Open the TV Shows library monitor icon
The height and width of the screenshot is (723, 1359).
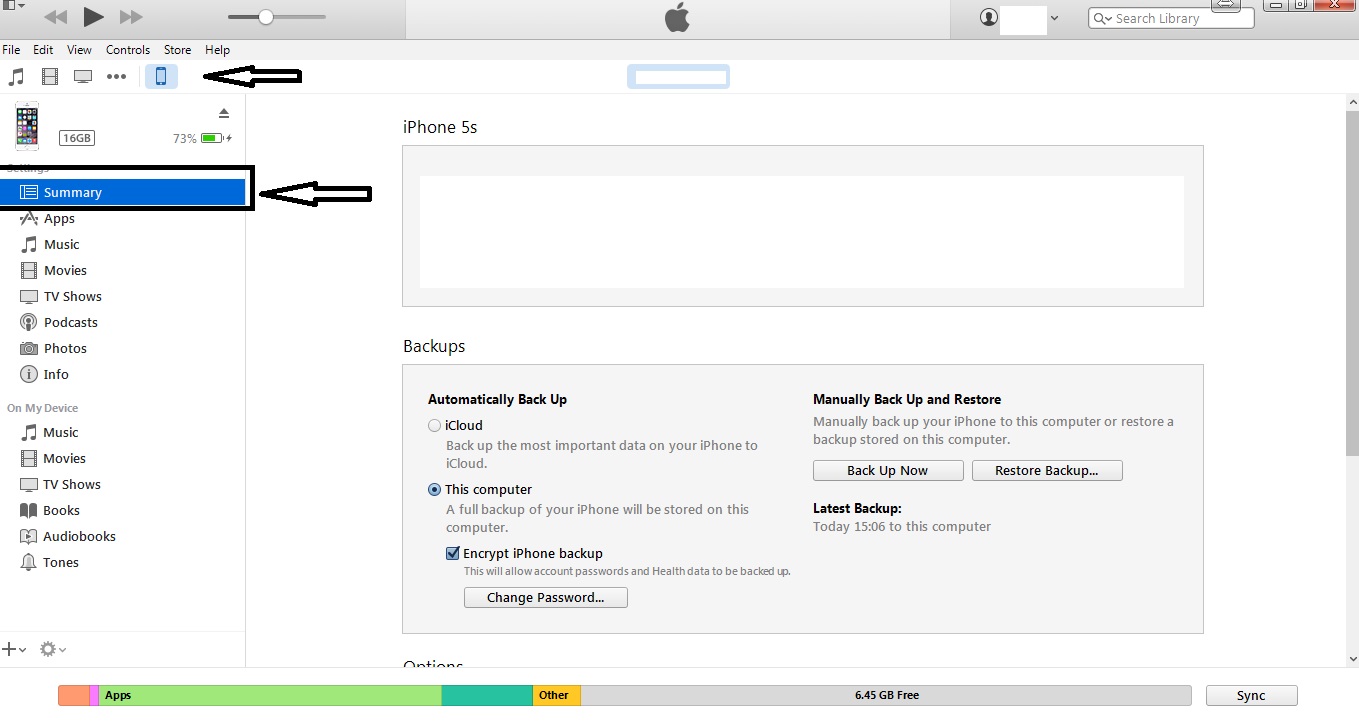click(x=83, y=76)
